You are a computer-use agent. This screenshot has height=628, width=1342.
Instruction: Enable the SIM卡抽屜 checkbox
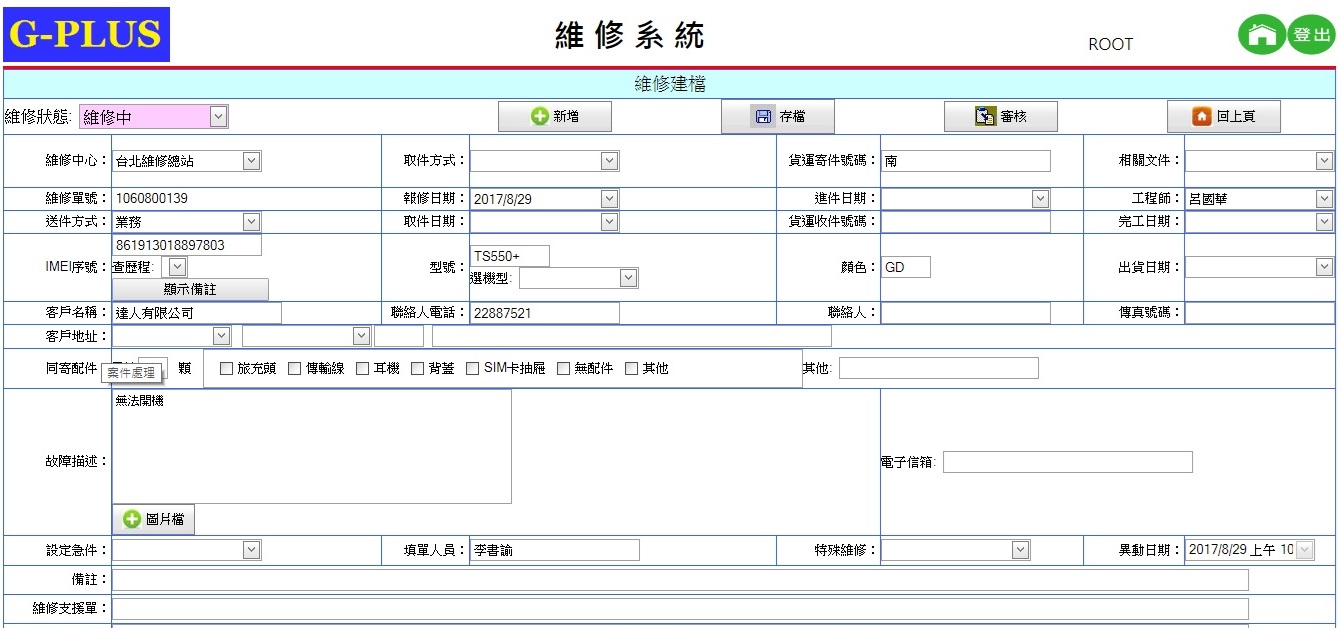pyautogui.click(x=473, y=369)
